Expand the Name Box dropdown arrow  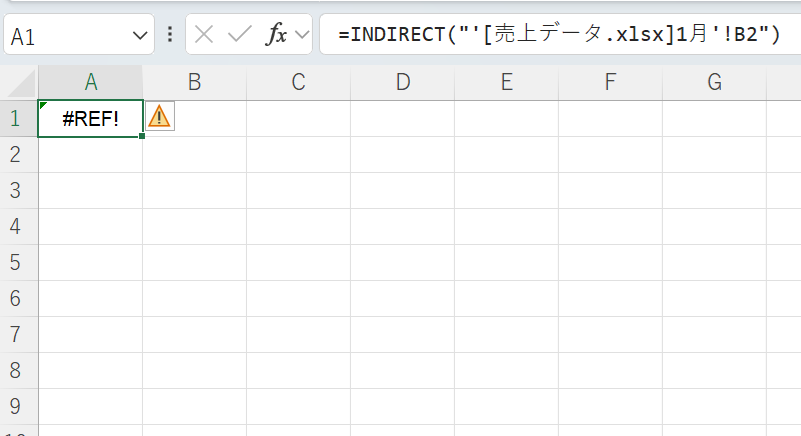[139, 35]
